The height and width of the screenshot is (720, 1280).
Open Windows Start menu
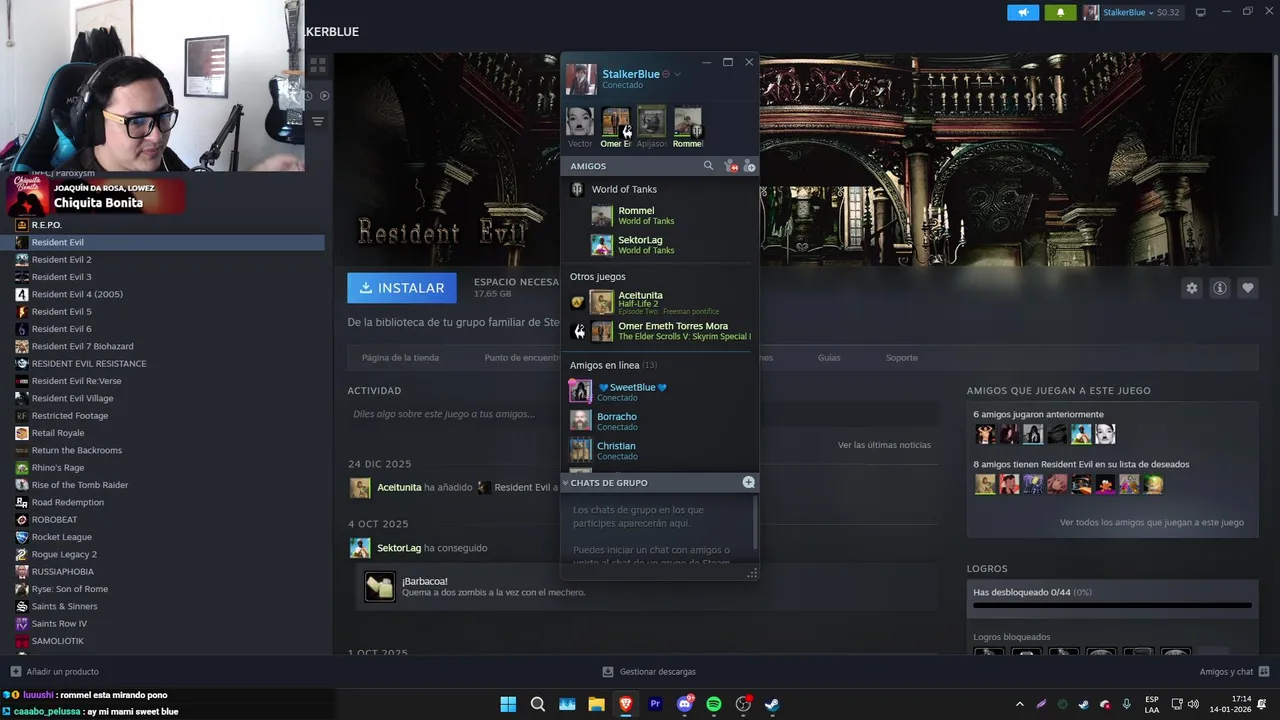508,704
